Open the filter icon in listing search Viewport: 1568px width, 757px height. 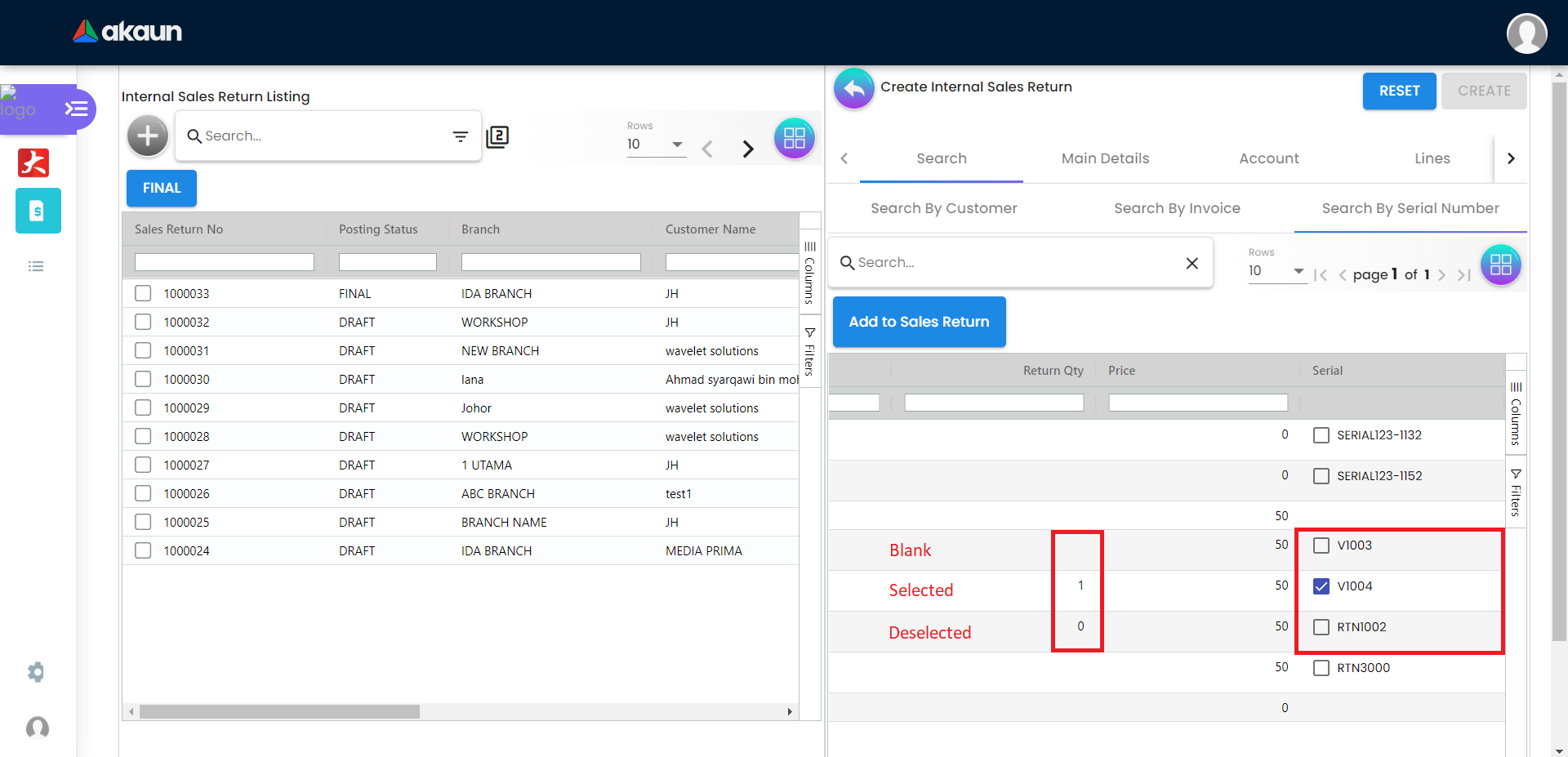[461, 136]
